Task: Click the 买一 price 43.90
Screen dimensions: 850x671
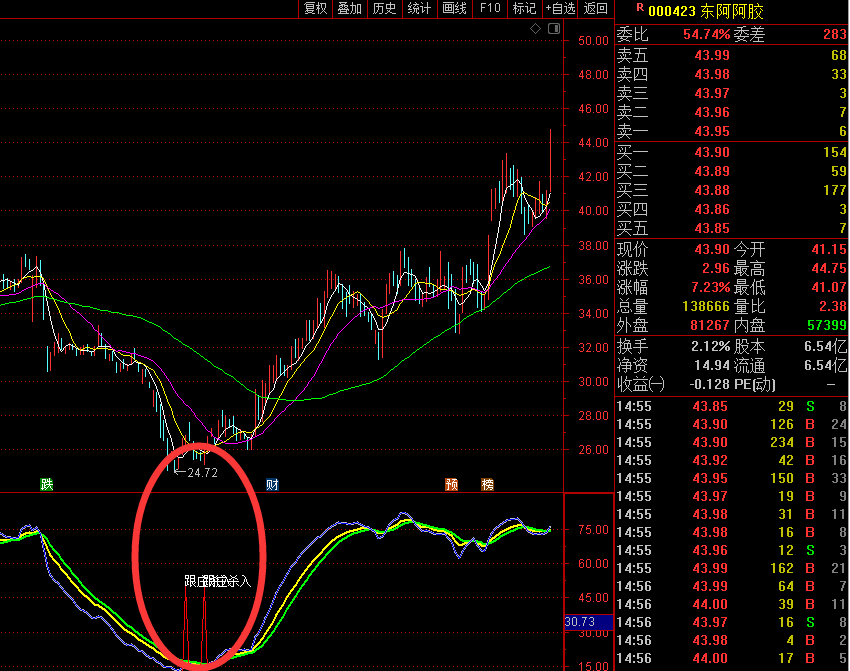Action: pos(712,152)
